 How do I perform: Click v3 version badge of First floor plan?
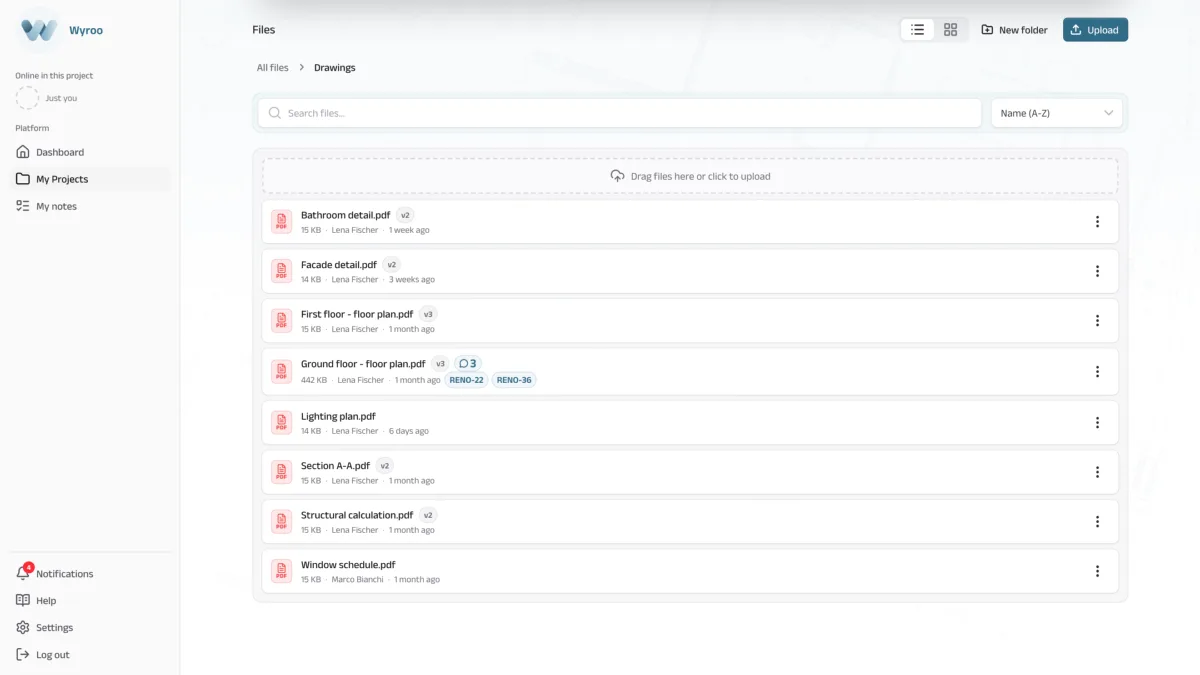428,314
